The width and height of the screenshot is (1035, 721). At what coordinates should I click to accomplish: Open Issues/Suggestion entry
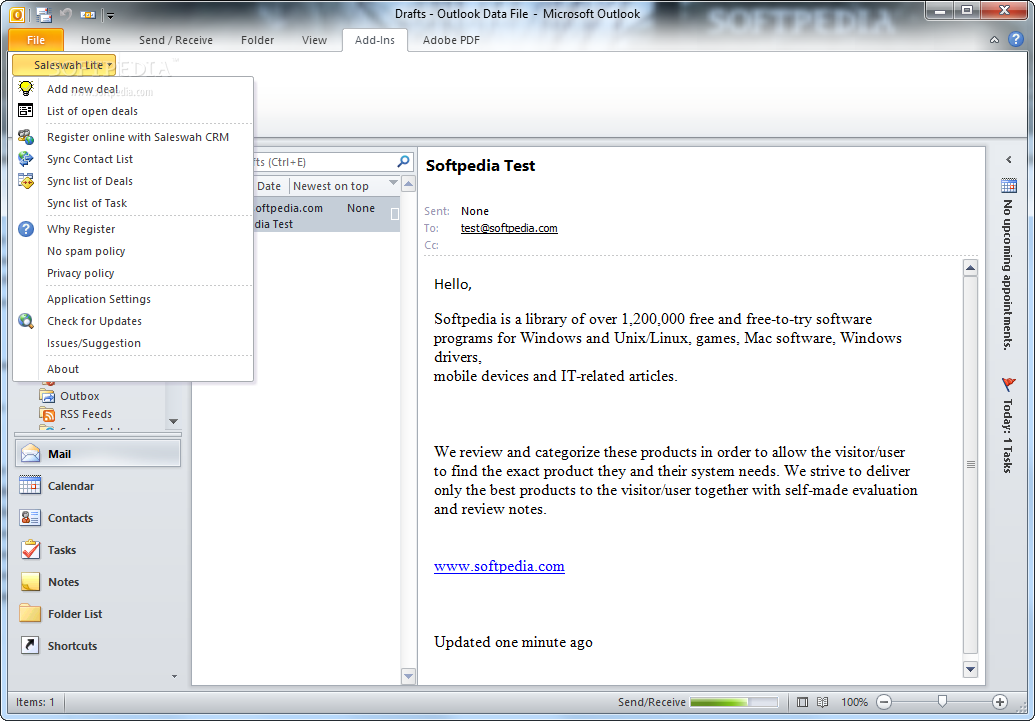coord(133,343)
